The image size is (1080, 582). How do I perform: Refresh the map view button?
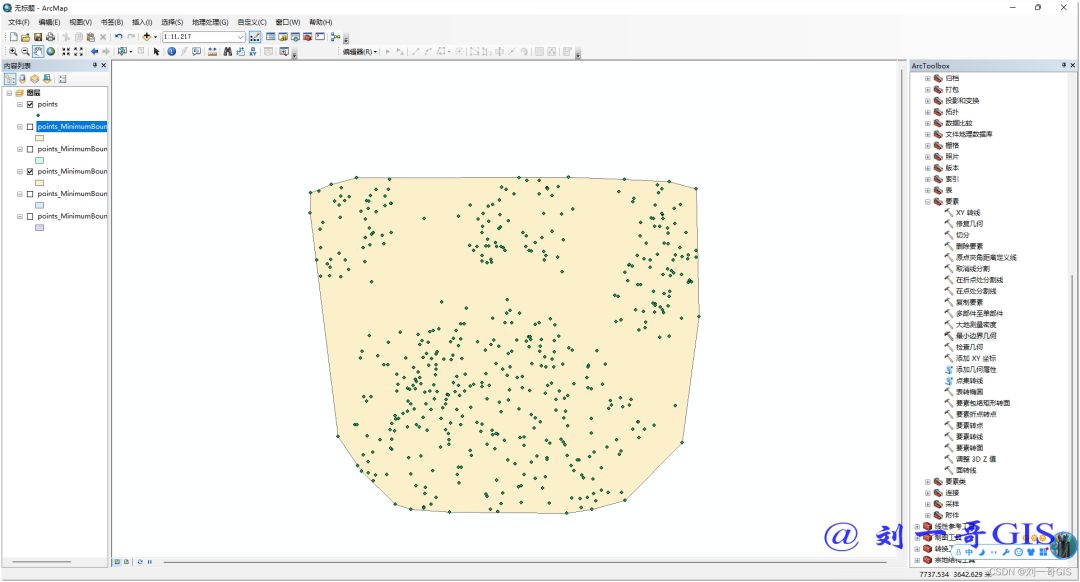point(140,562)
